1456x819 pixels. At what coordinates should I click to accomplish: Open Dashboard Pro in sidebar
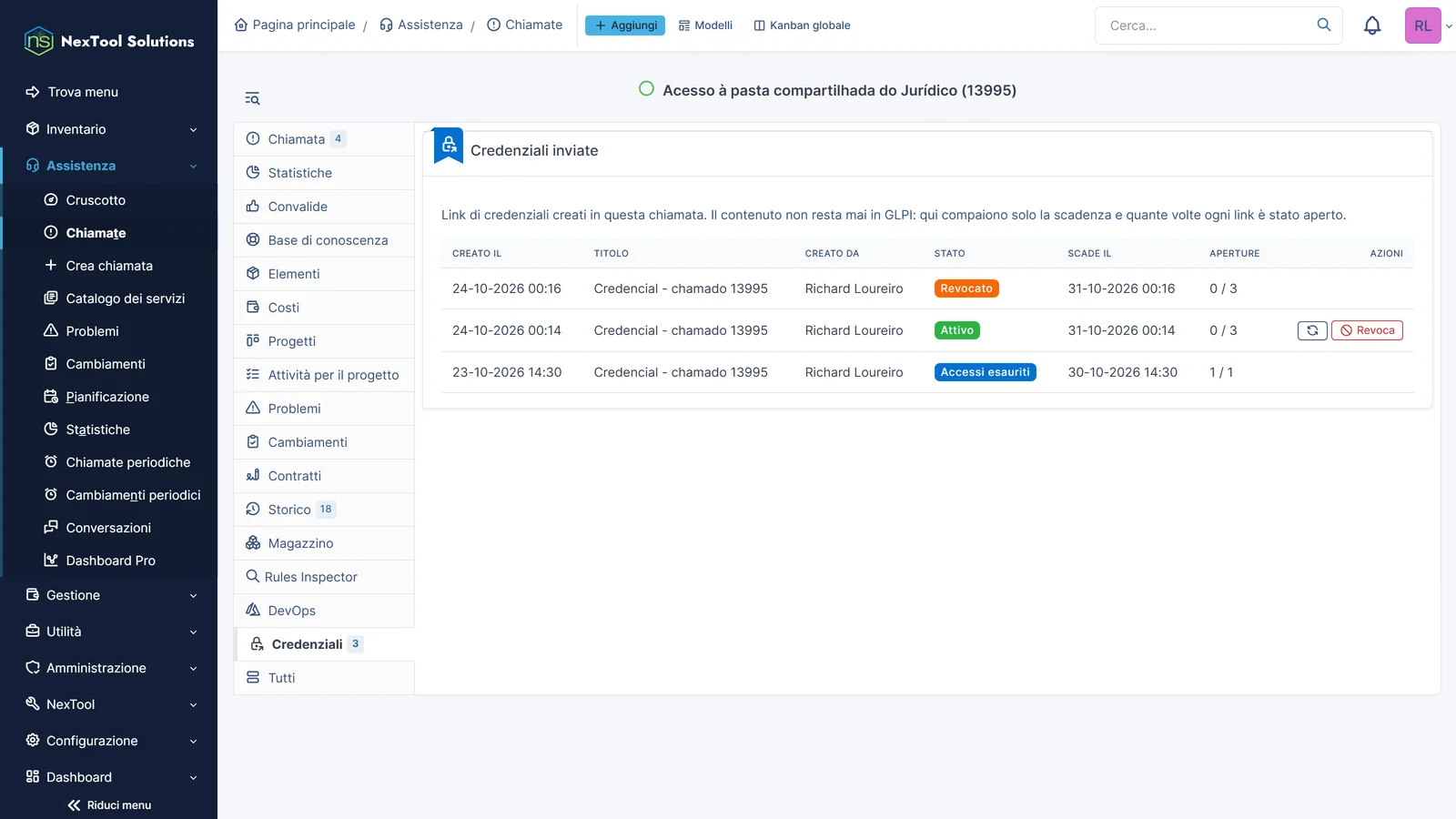pos(110,561)
